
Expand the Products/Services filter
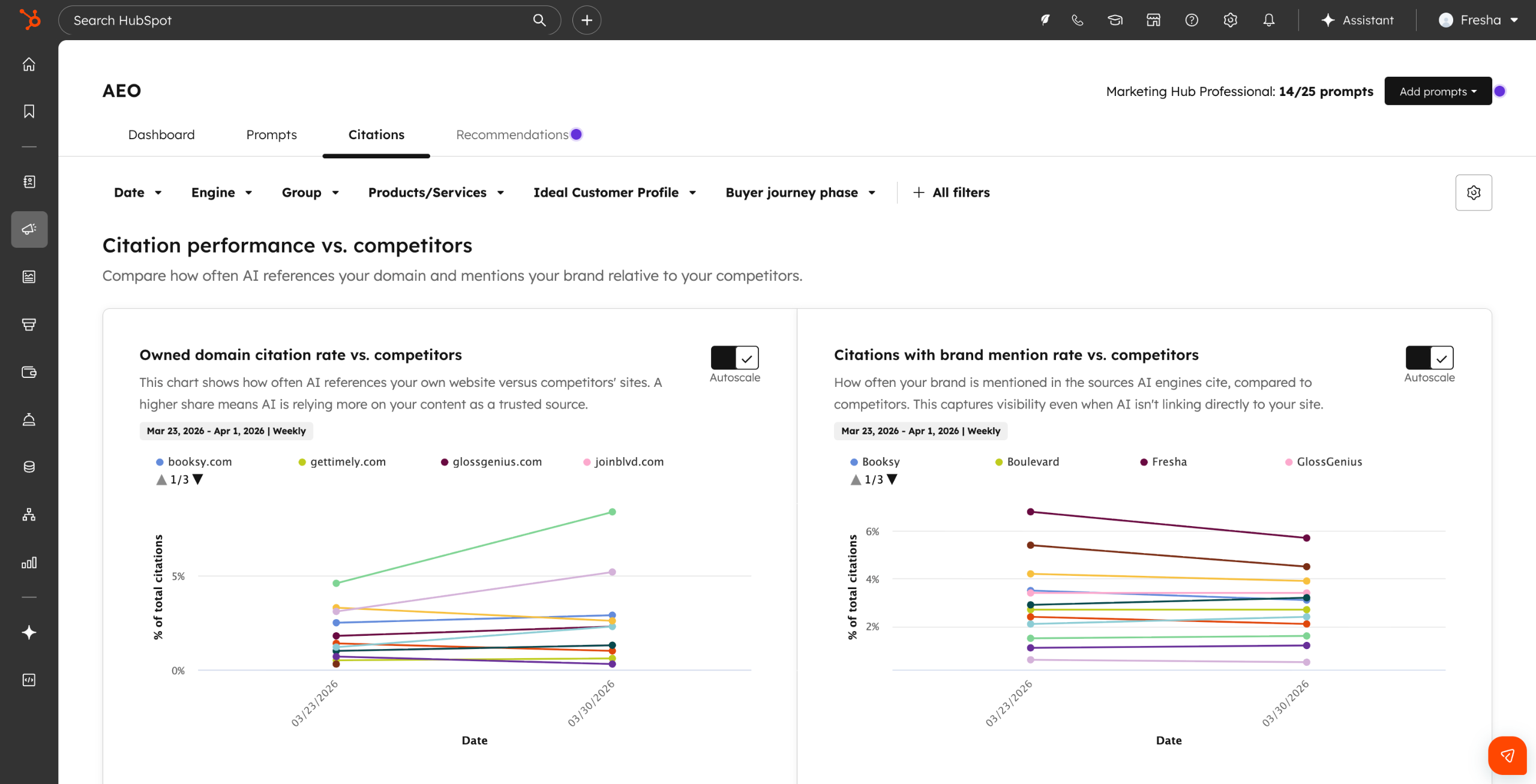(436, 193)
